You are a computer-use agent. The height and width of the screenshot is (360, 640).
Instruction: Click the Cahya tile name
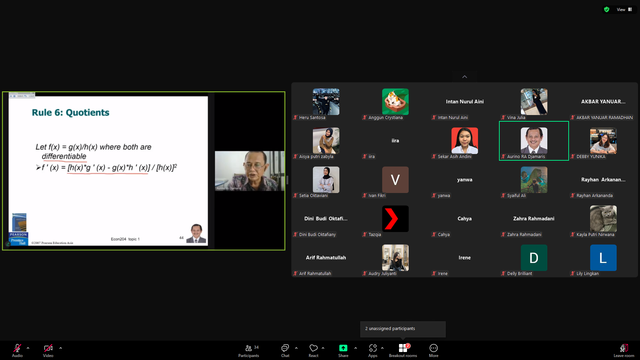pos(464,219)
